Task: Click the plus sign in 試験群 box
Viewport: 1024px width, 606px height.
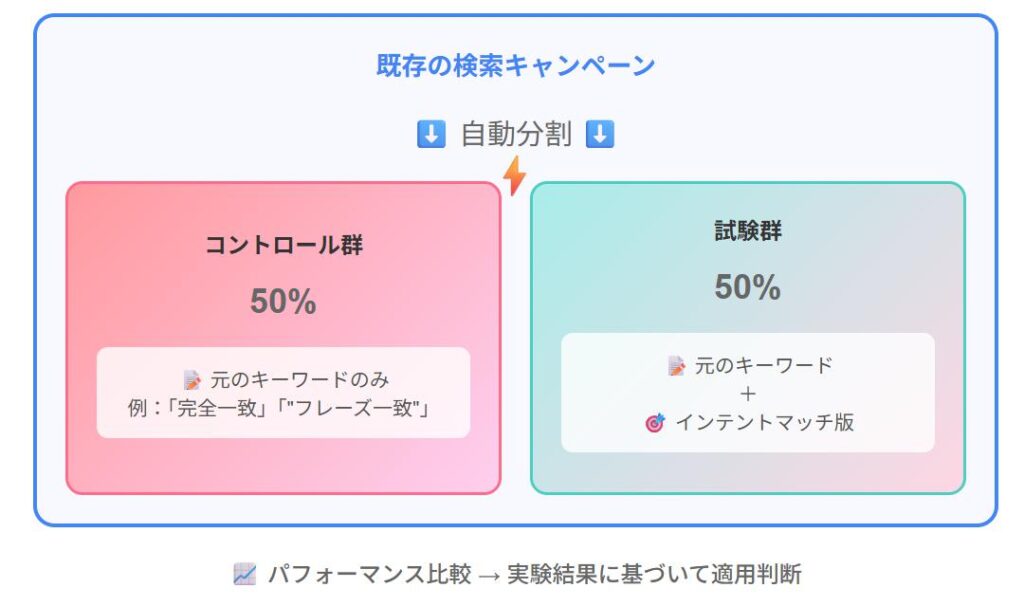Action: 748,394
